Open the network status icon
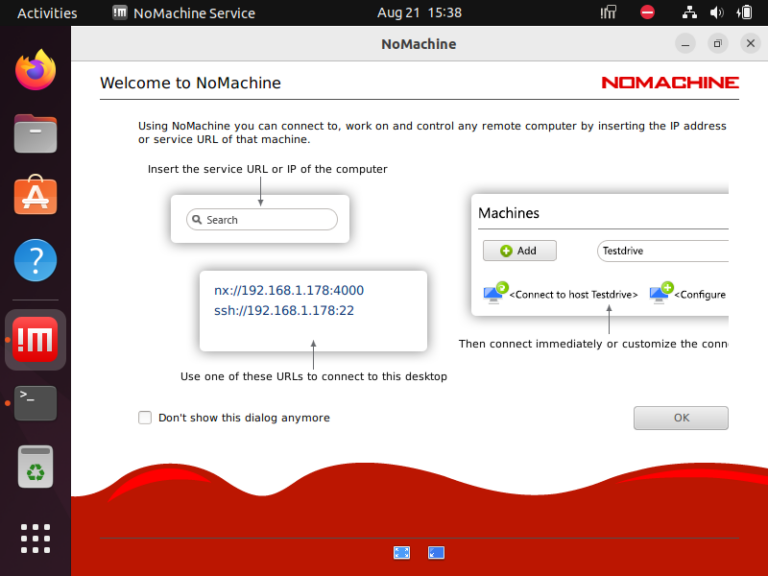This screenshot has height=576, width=768. tap(690, 12)
